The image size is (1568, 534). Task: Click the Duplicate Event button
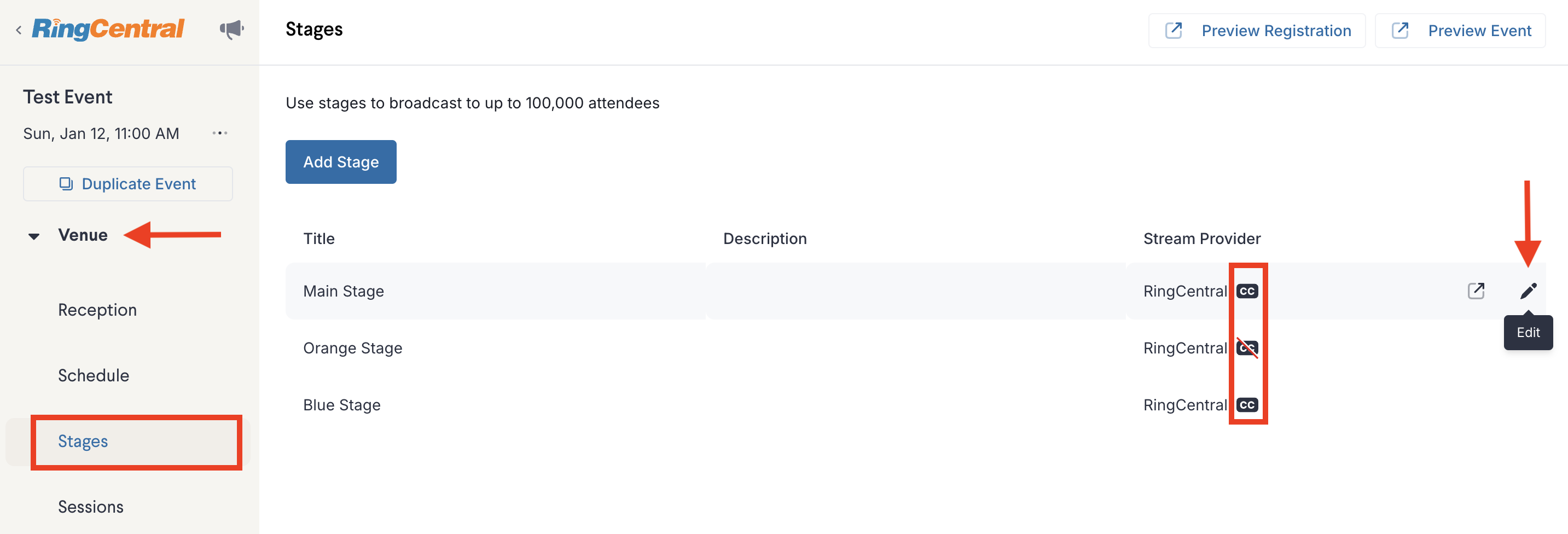(x=128, y=184)
